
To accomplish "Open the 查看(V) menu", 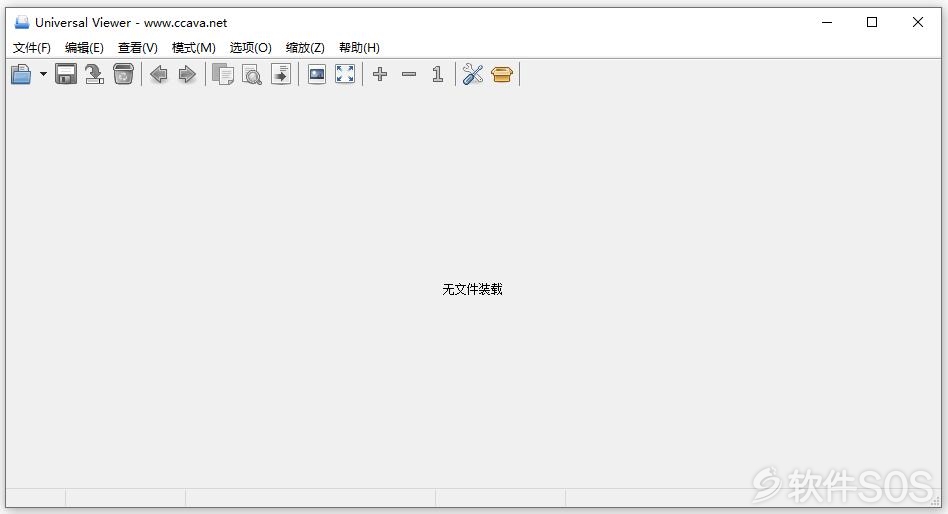I will click(138, 48).
